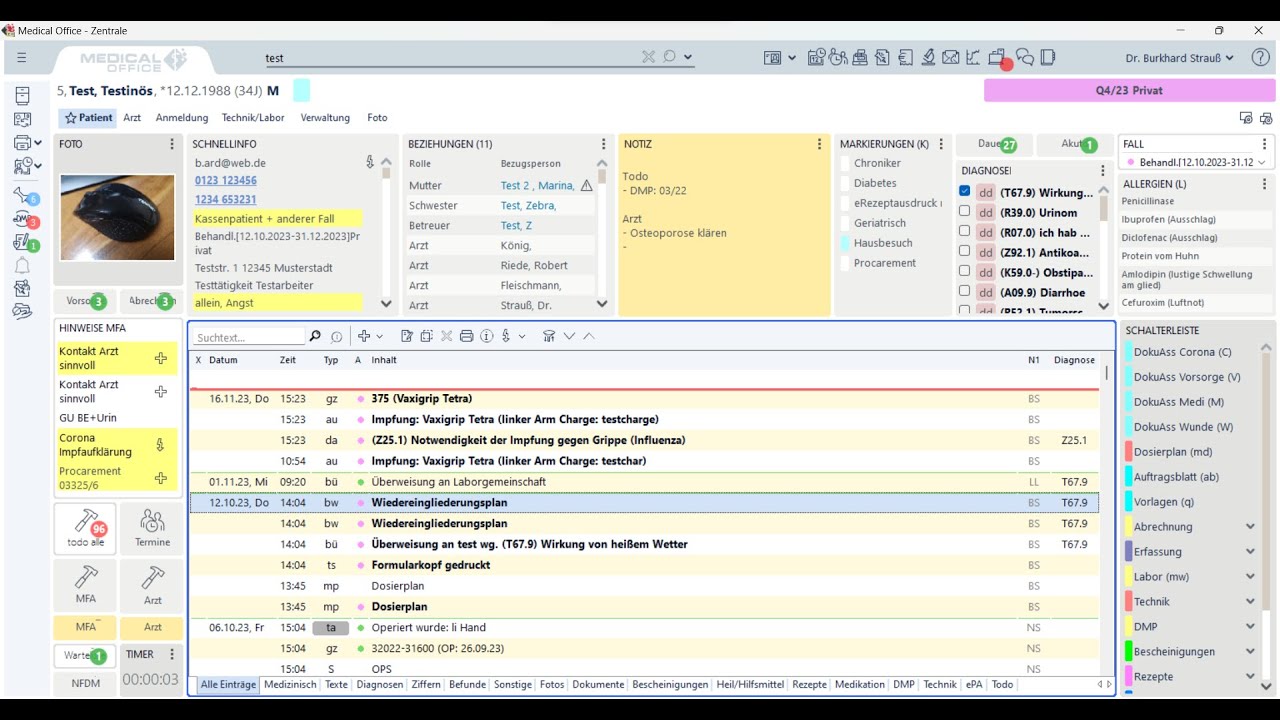Expand the Rezepte section in Schalterleiste
The image size is (1280, 720).
(x=1250, y=677)
